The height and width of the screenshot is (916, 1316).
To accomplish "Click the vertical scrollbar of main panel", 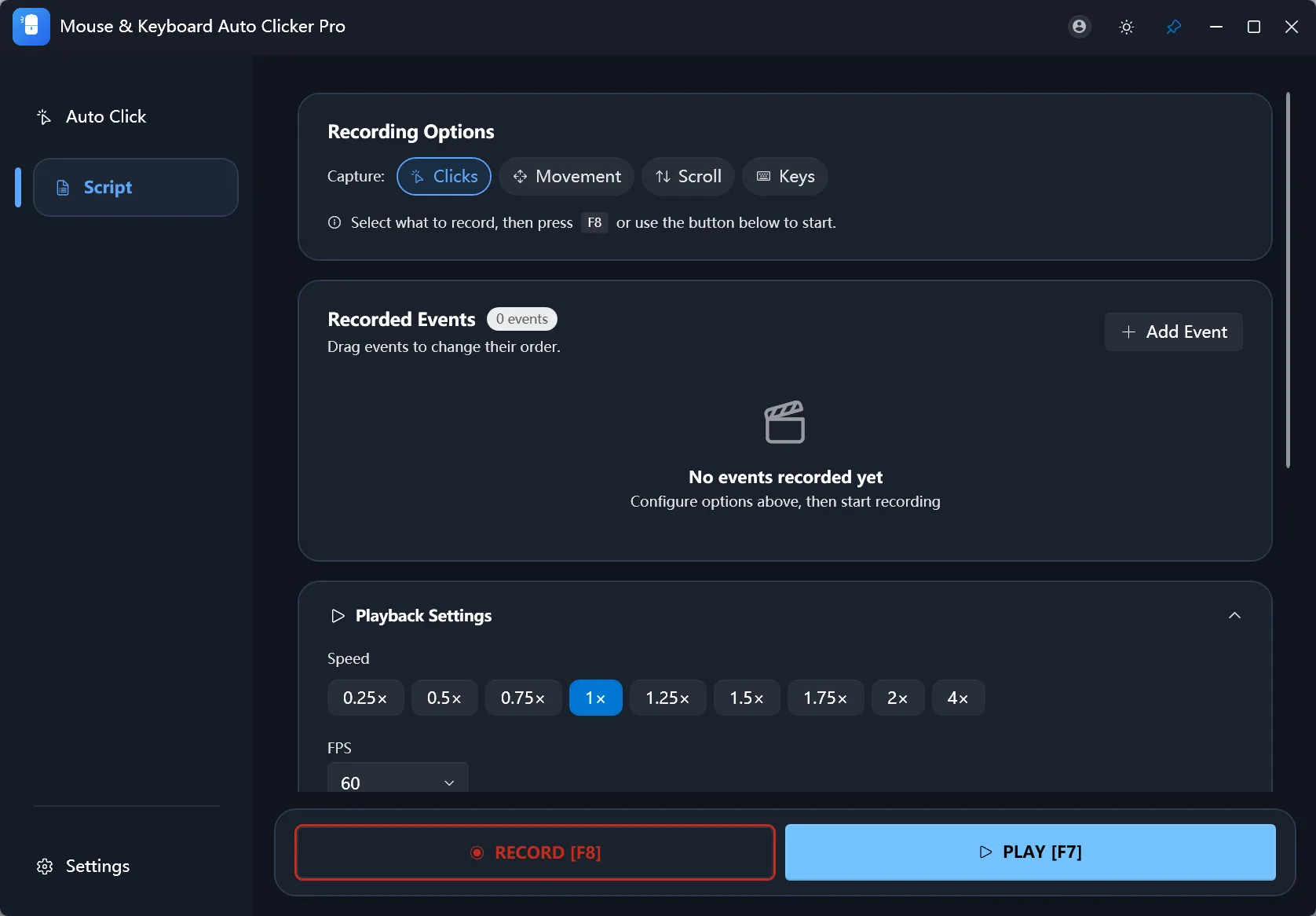I will [1288, 280].
